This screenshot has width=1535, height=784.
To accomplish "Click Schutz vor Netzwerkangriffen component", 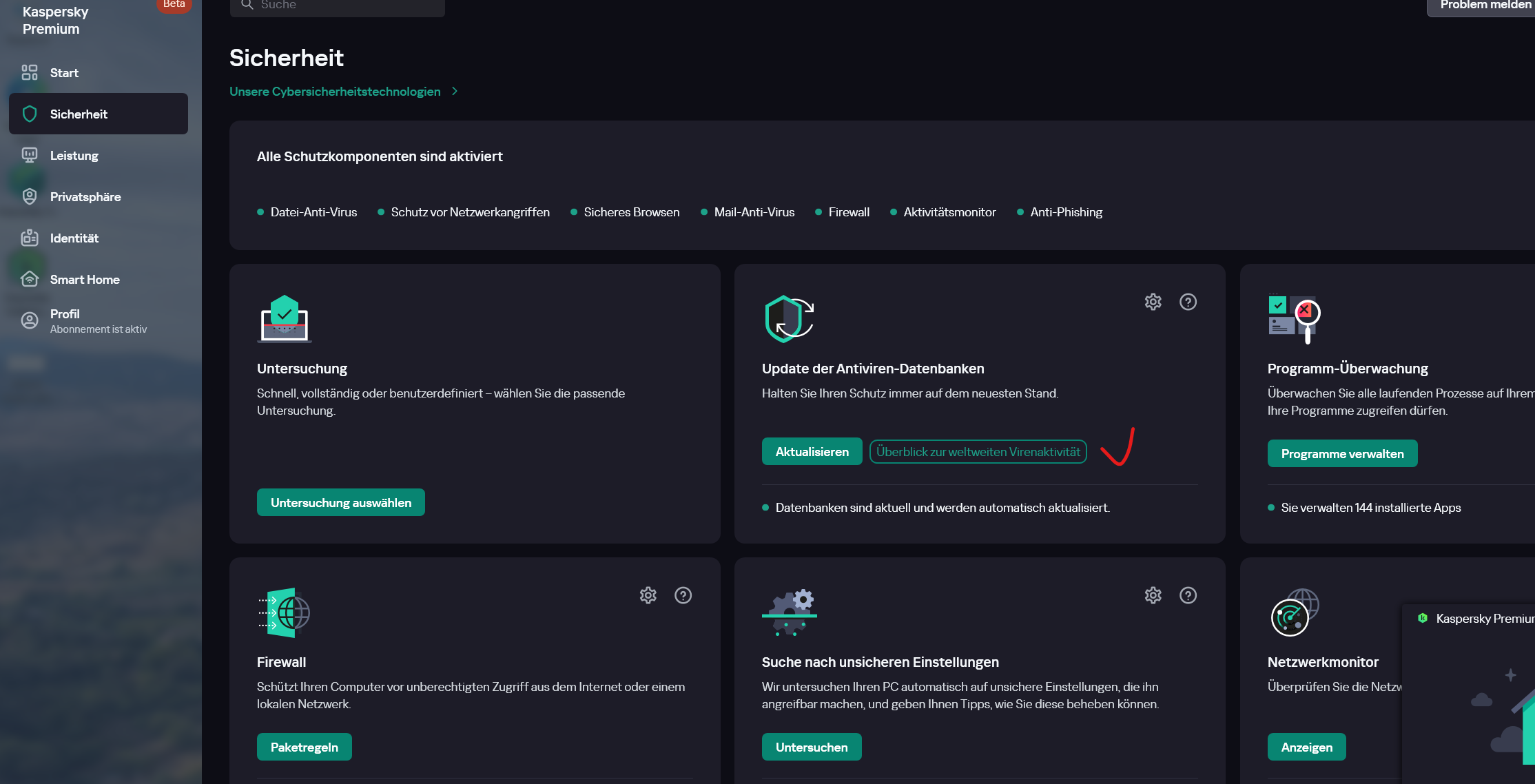I will [464, 212].
